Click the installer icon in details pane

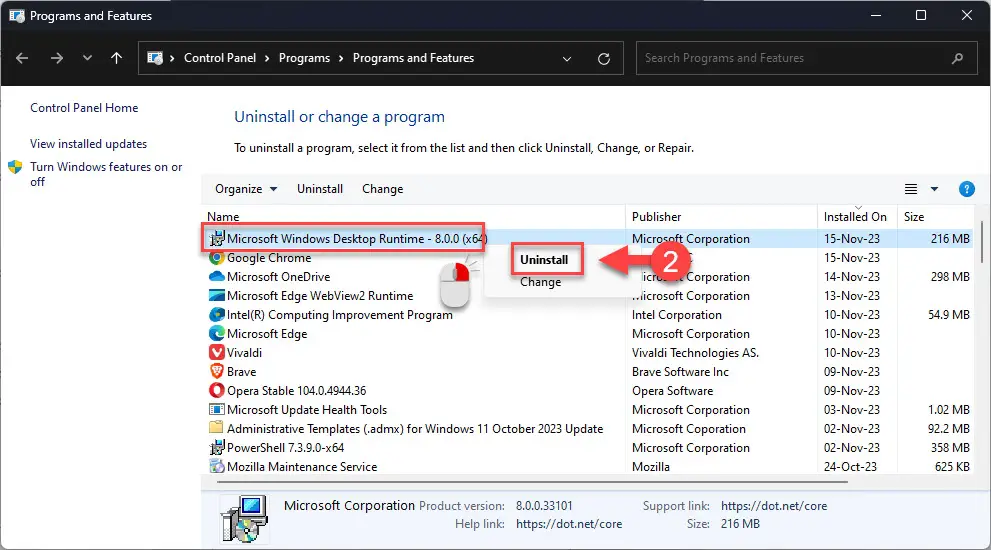[245, 519]
